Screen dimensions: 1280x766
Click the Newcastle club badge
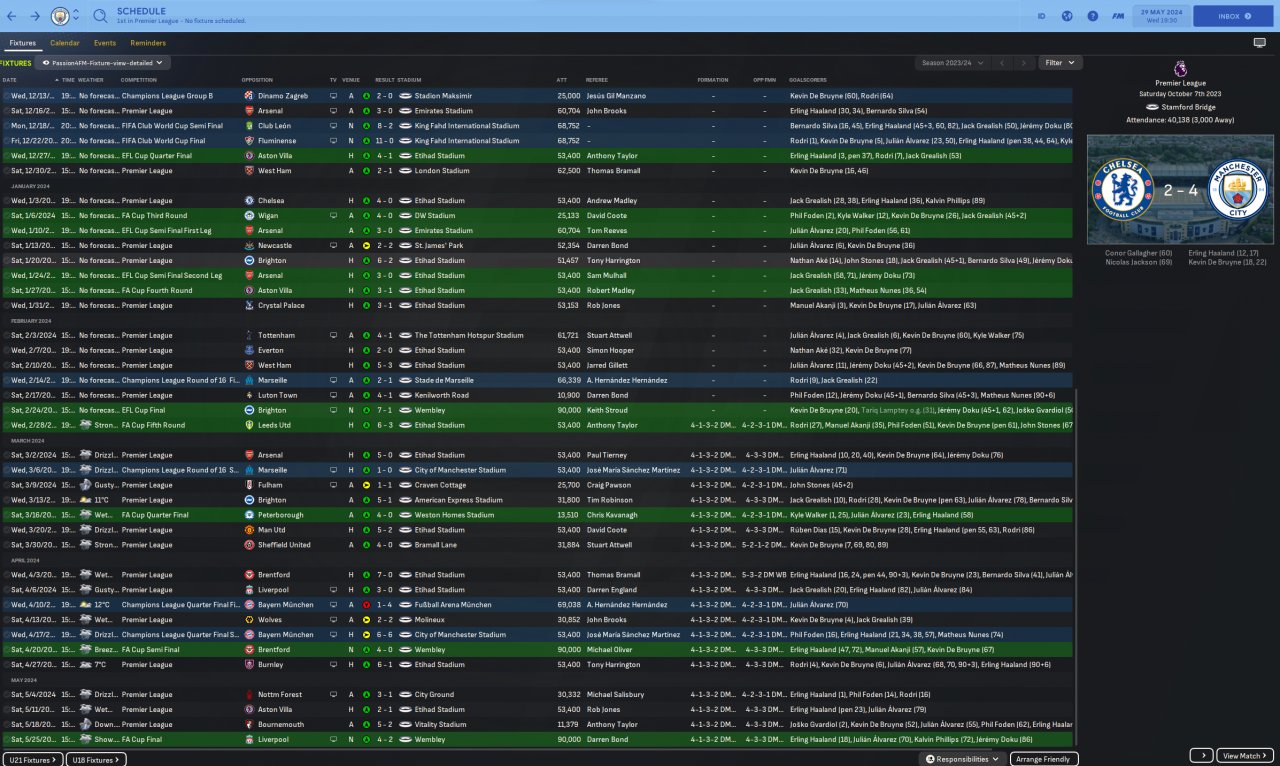pos(249,245)
